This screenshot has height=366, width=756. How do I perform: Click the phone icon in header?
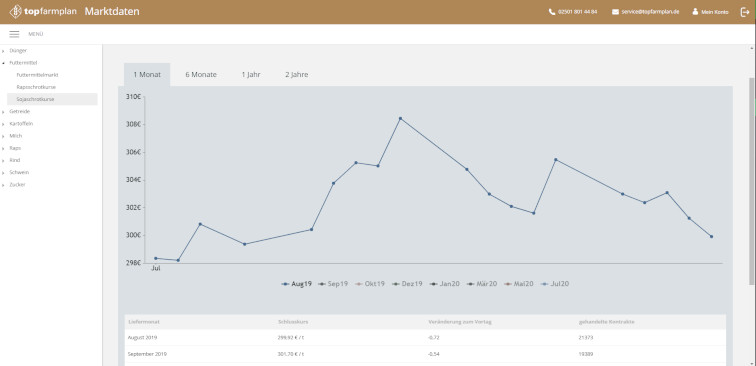pos(552,12)
